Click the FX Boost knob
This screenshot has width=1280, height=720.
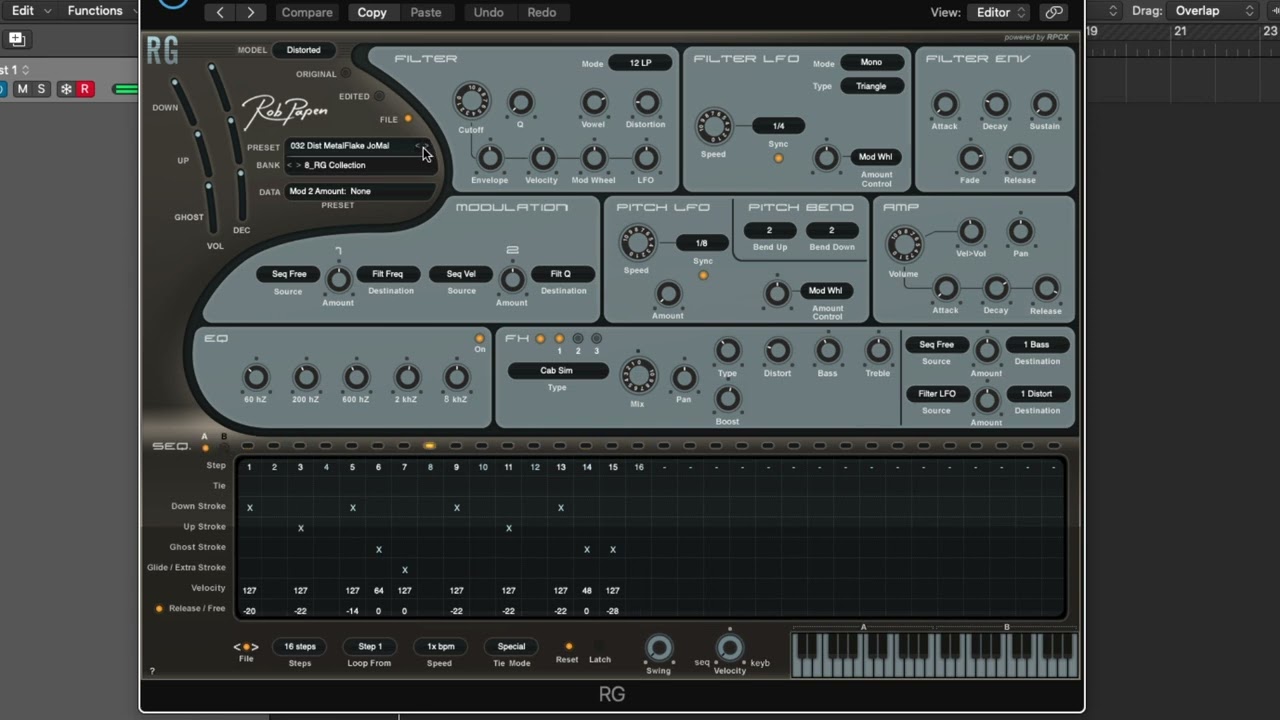(x=727, y=398)
